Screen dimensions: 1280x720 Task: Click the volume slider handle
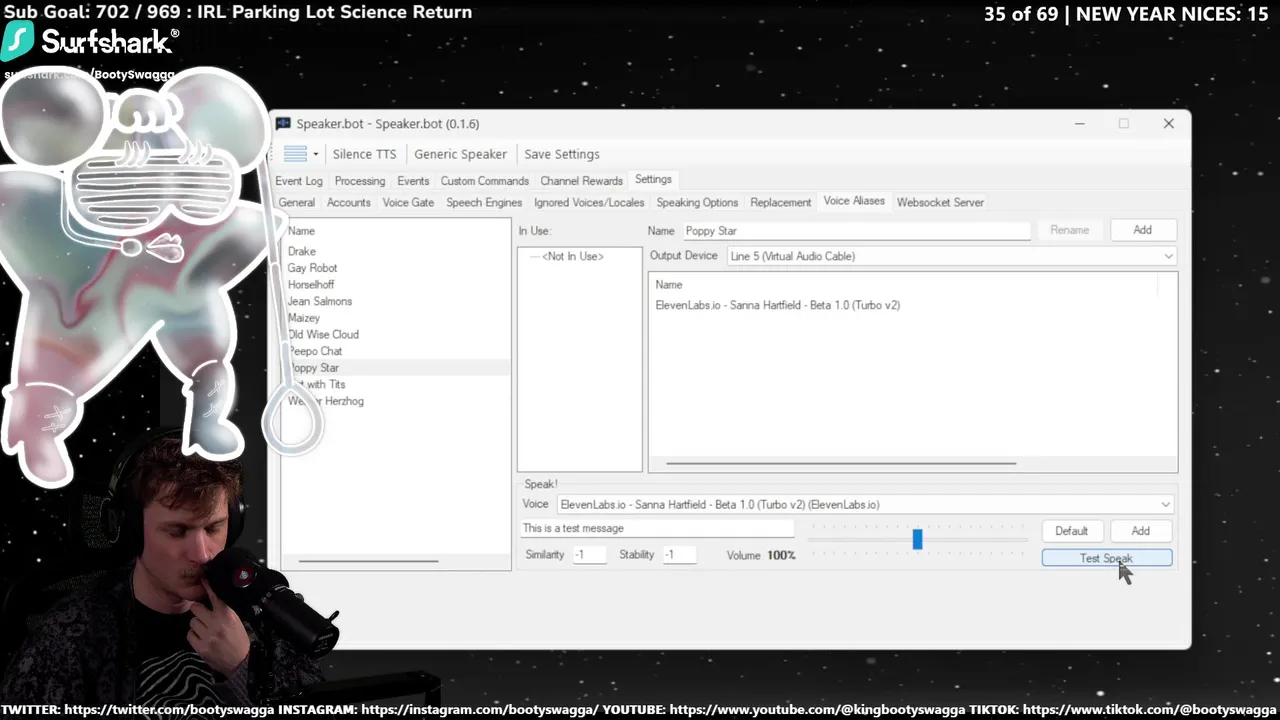coord(917,540)
